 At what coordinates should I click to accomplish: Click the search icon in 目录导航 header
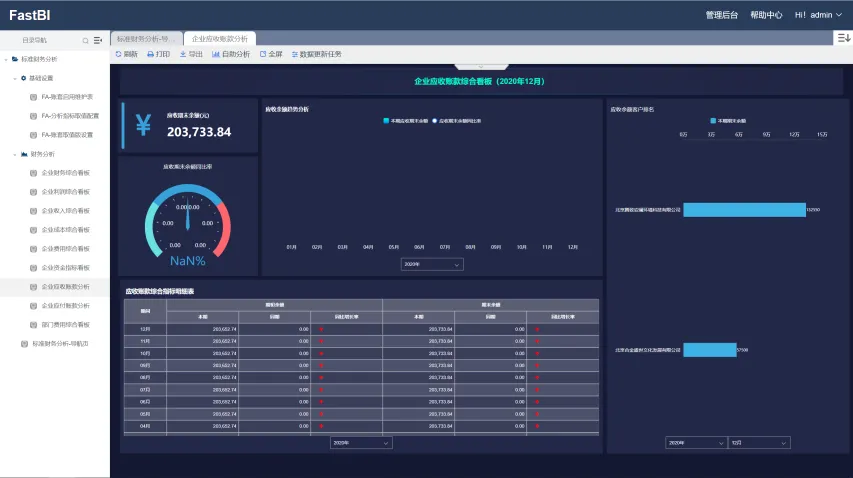click(x=85, y=41)
